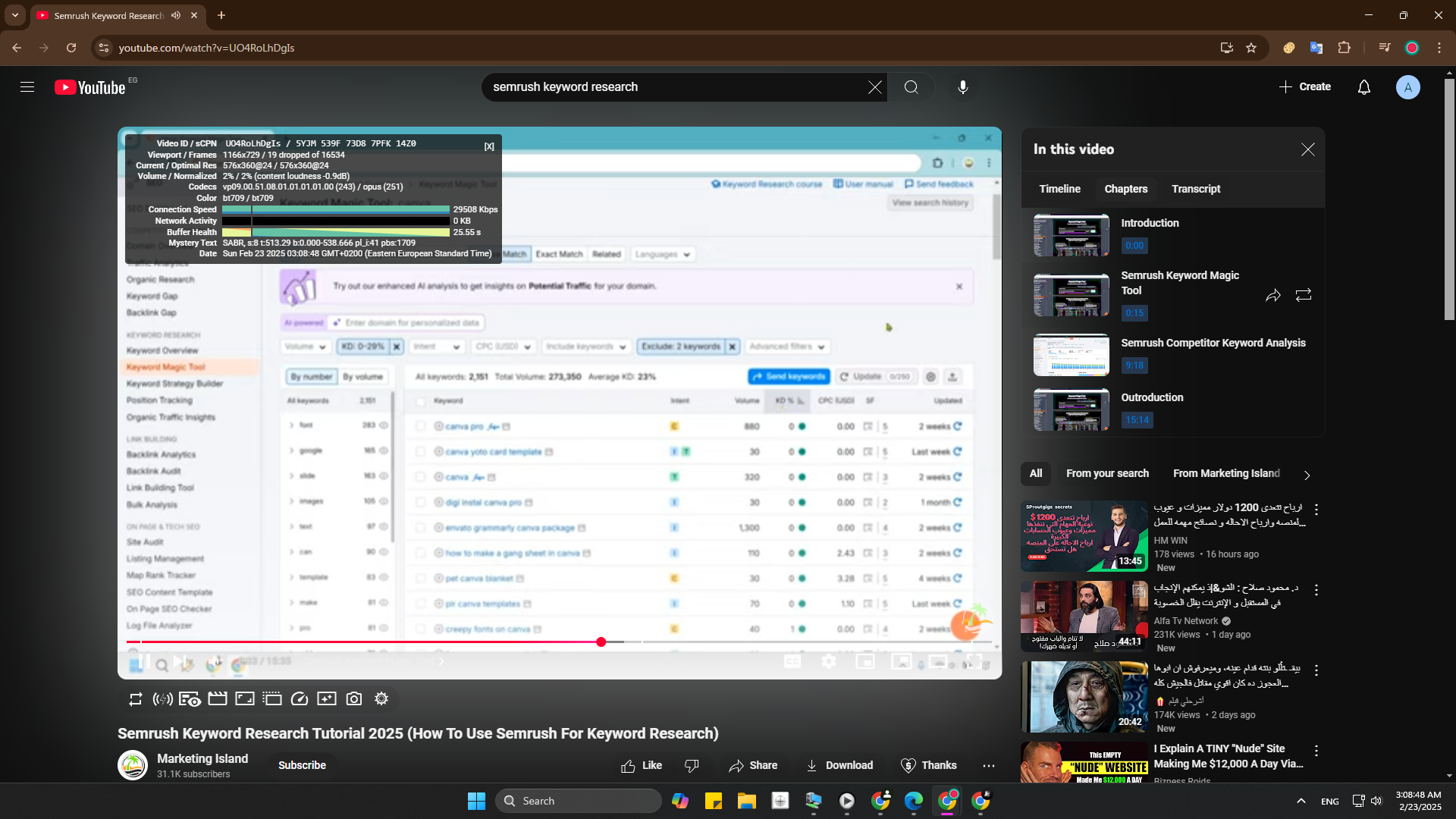Share the Semrush Keyword Magic Tool chapter

click(x=1273, y=296)
